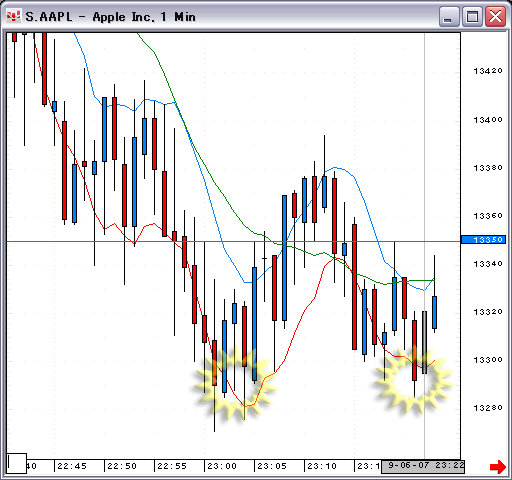The image size is (512, 480).
Task: Click the right yellow starburst highlight
Action: tap(413, 380)
